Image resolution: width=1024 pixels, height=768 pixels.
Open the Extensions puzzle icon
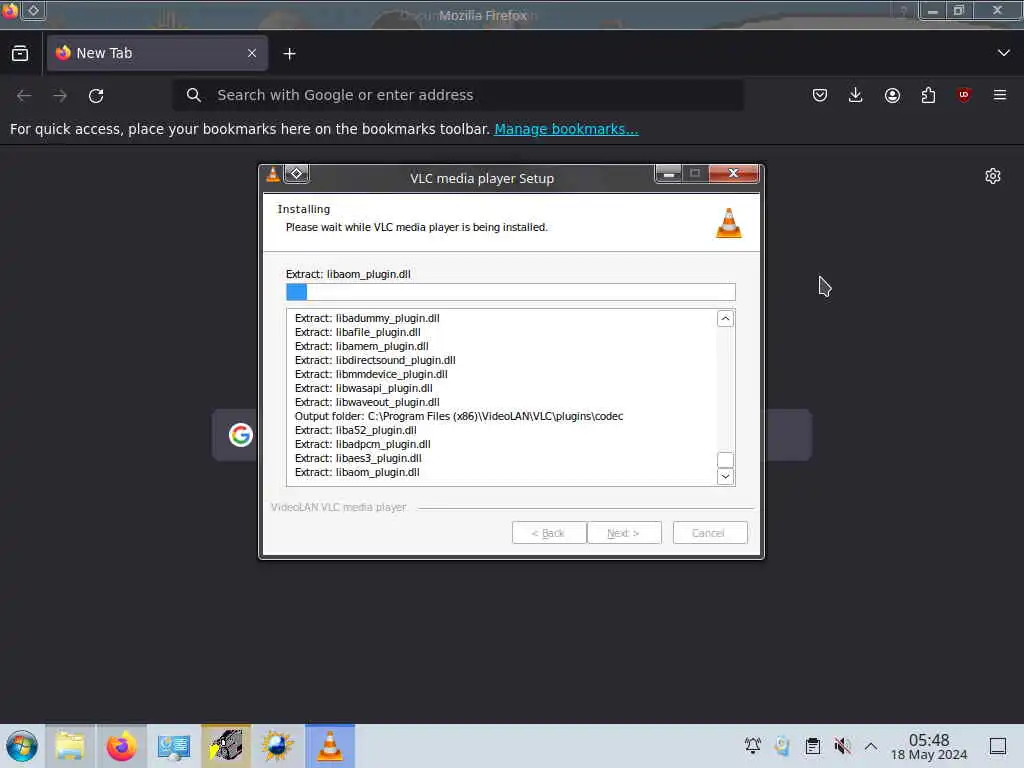pyautogui.click(x=928, y=95)
